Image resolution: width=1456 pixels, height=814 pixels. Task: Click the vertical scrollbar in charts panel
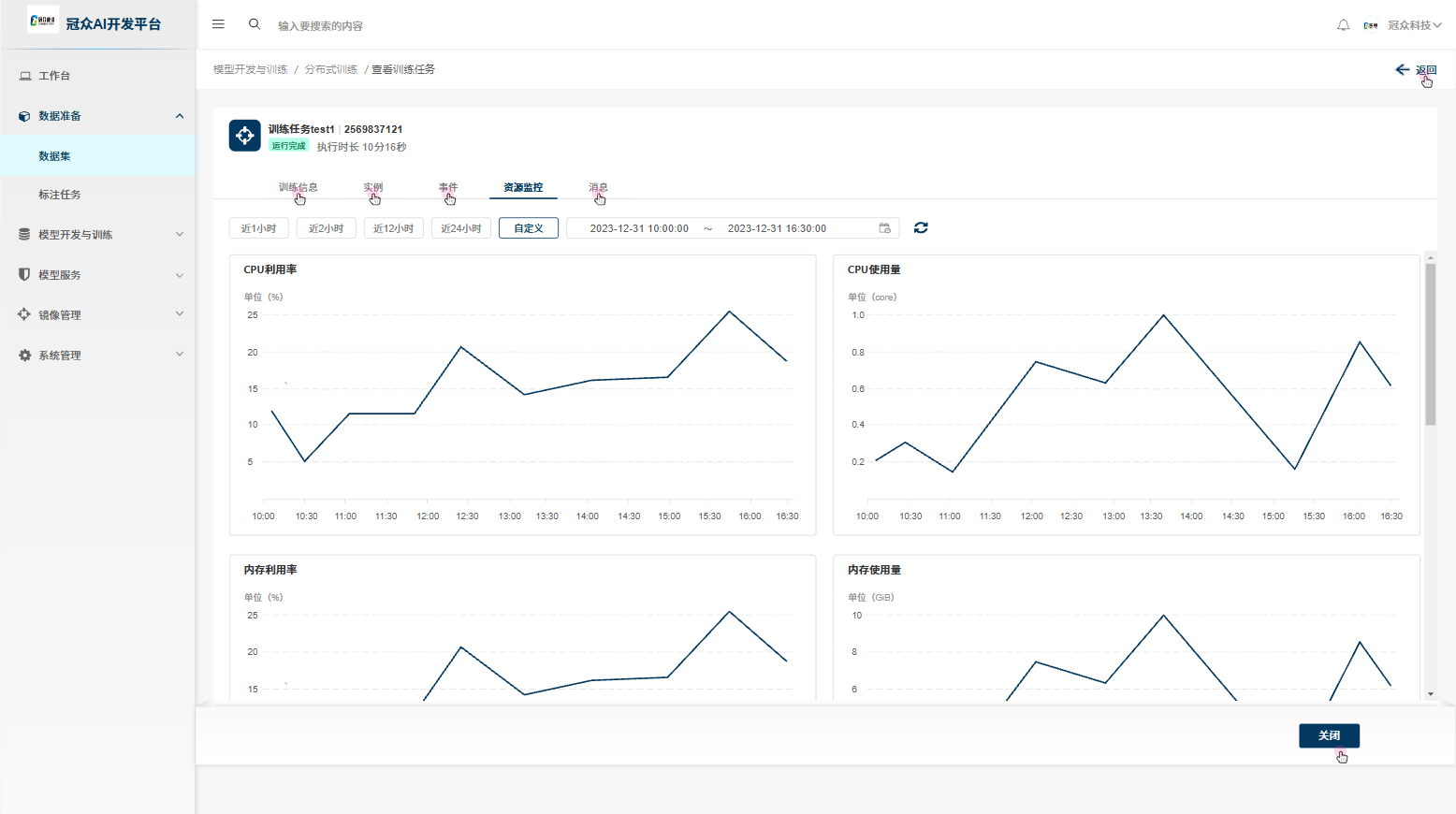[x=1430, y=344]
